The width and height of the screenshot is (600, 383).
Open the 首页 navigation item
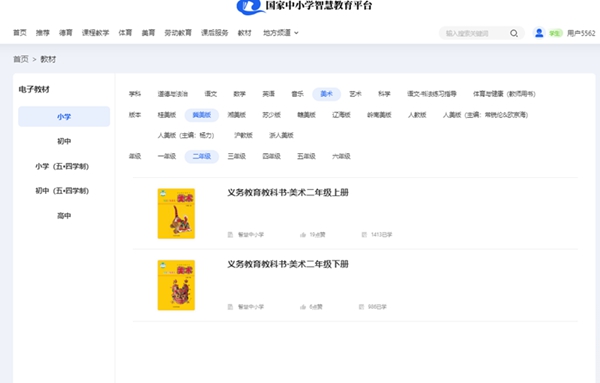[20, 33]
